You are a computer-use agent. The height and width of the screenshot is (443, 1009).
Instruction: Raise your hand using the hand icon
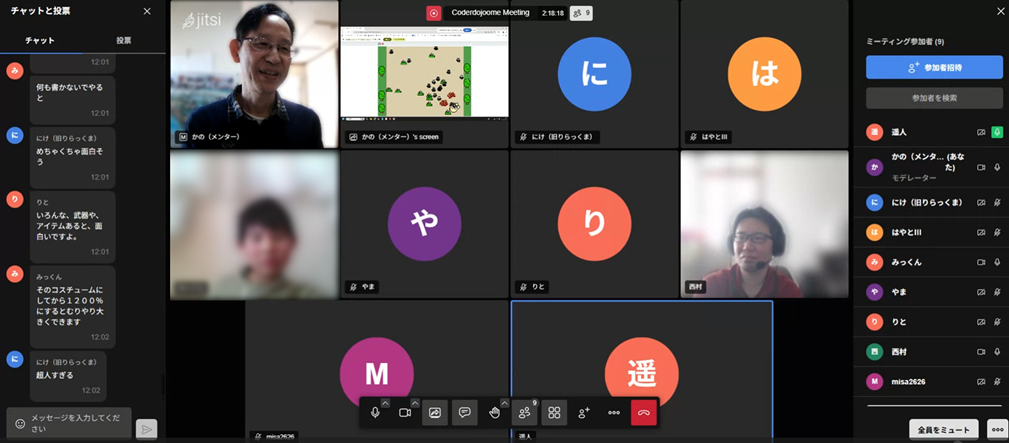[494, 412]
